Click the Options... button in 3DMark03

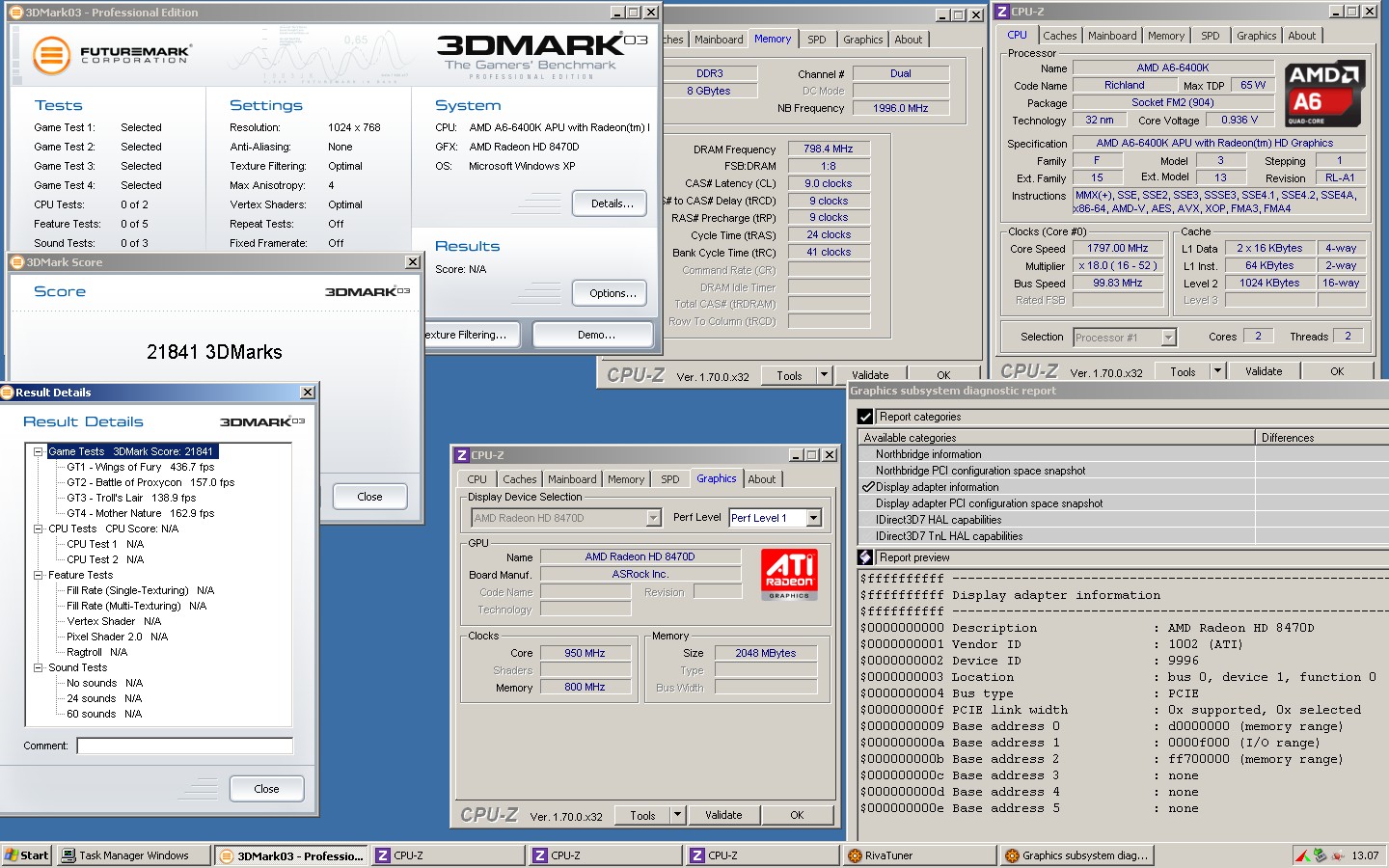(x=609, y=293)
